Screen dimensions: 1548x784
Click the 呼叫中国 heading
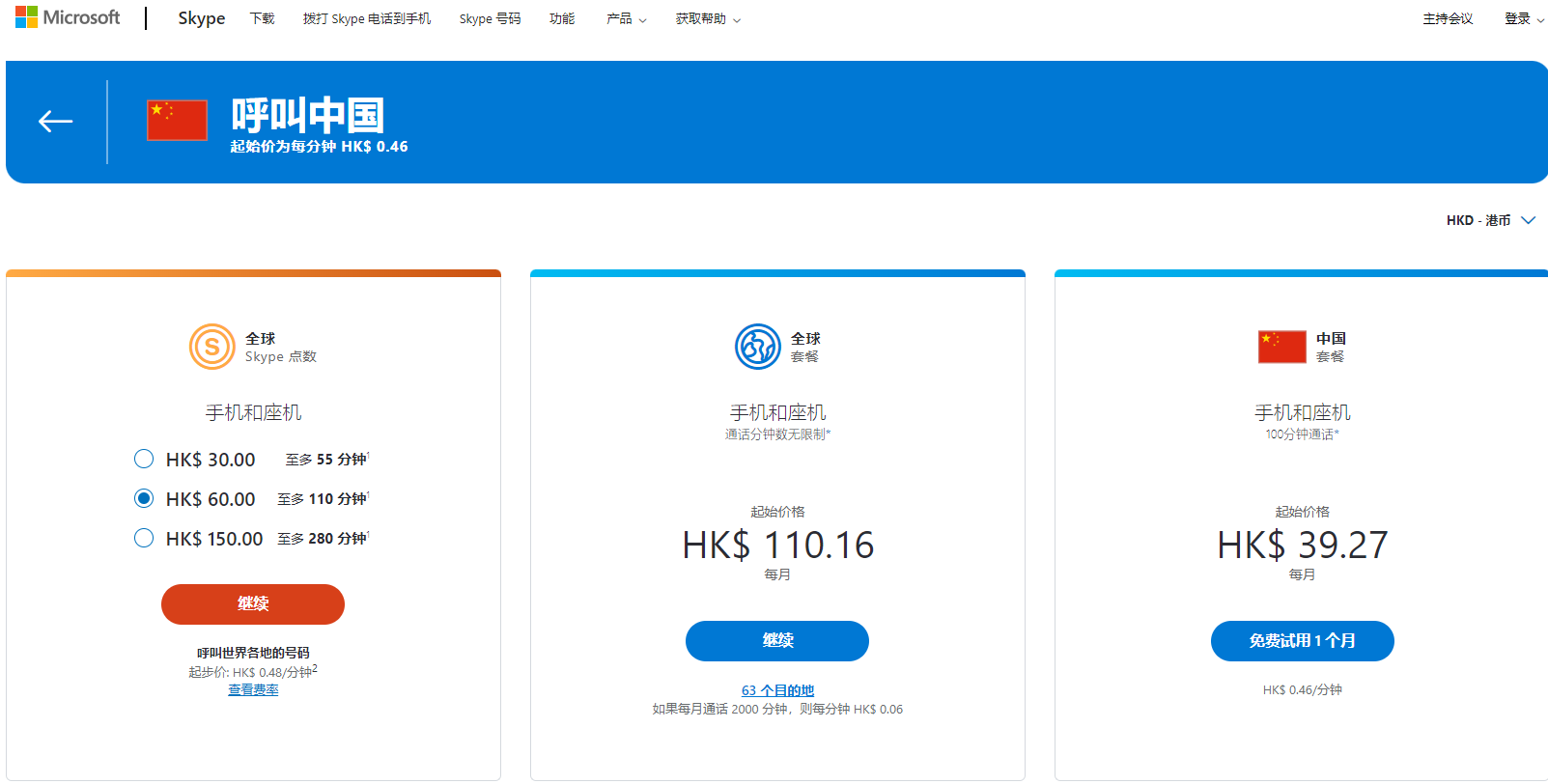(307, 116)
